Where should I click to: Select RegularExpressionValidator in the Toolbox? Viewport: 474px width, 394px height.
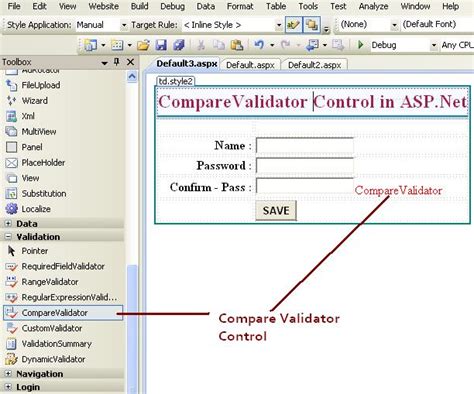pos(63,297)
